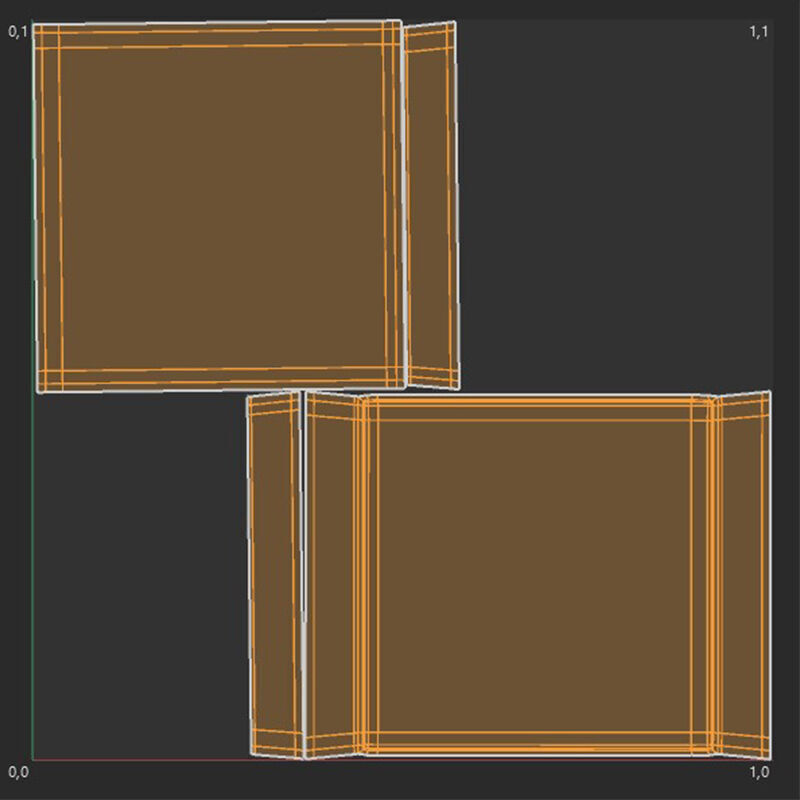Screen dimensions: 800x800
Task: Click the "1,0" UV corner label
Action: pyautogui.click(x=759, y=772)
